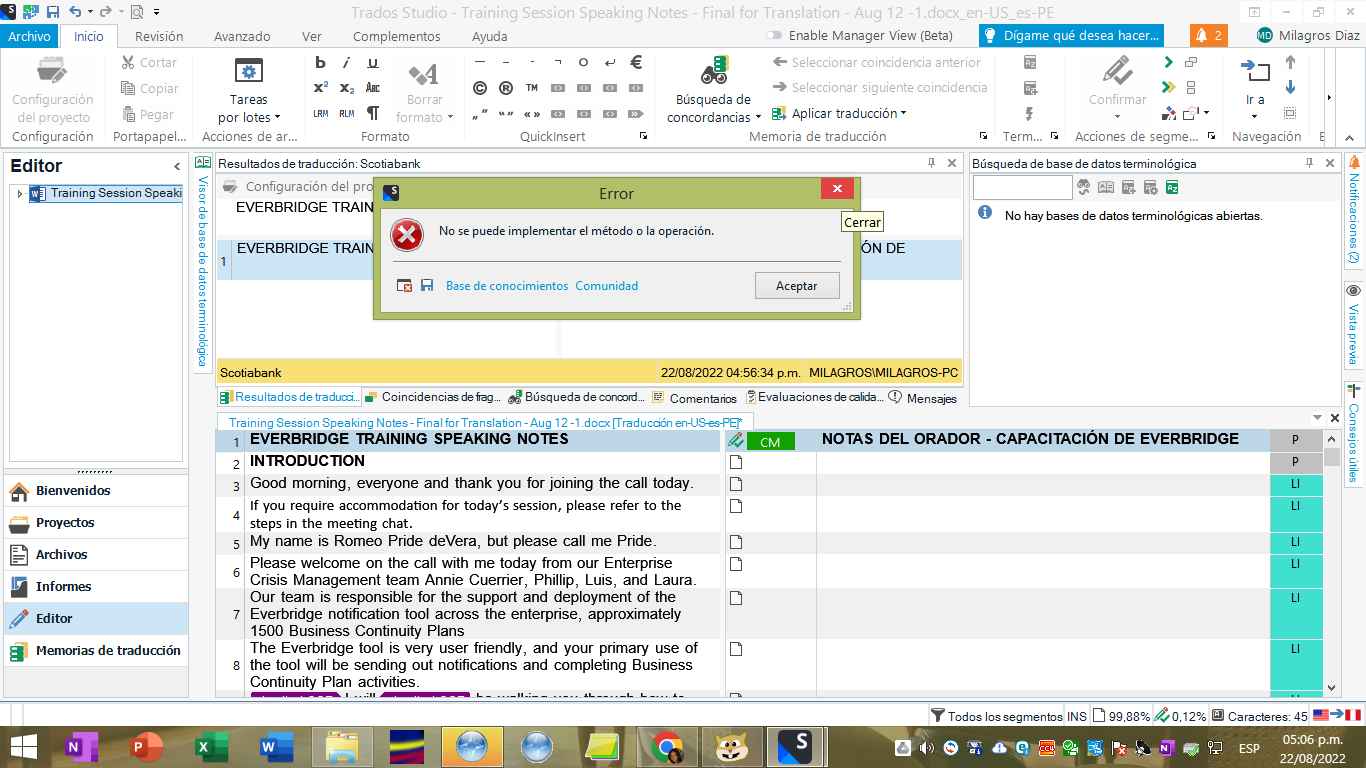Expand the Aplicar traducción dropdown
The width and height of the screenshot is (1366, 768).
click(903, 113)
